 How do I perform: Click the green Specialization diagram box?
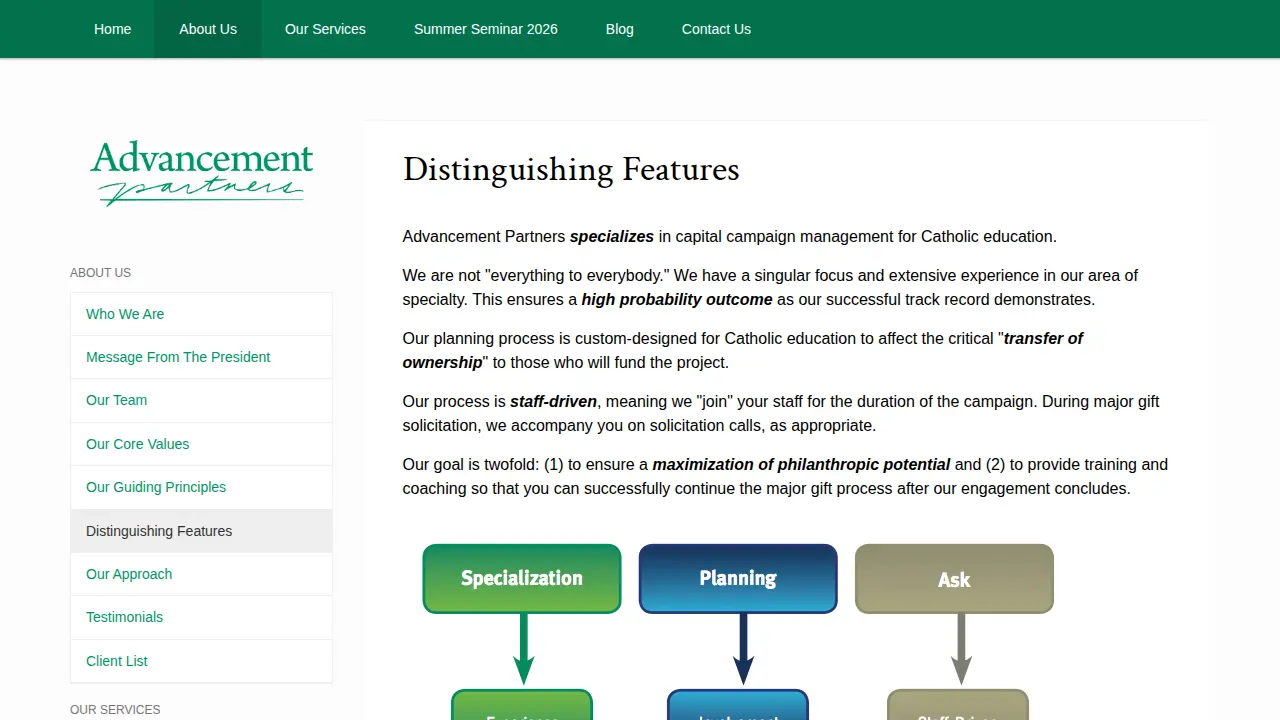coord(522,579)
